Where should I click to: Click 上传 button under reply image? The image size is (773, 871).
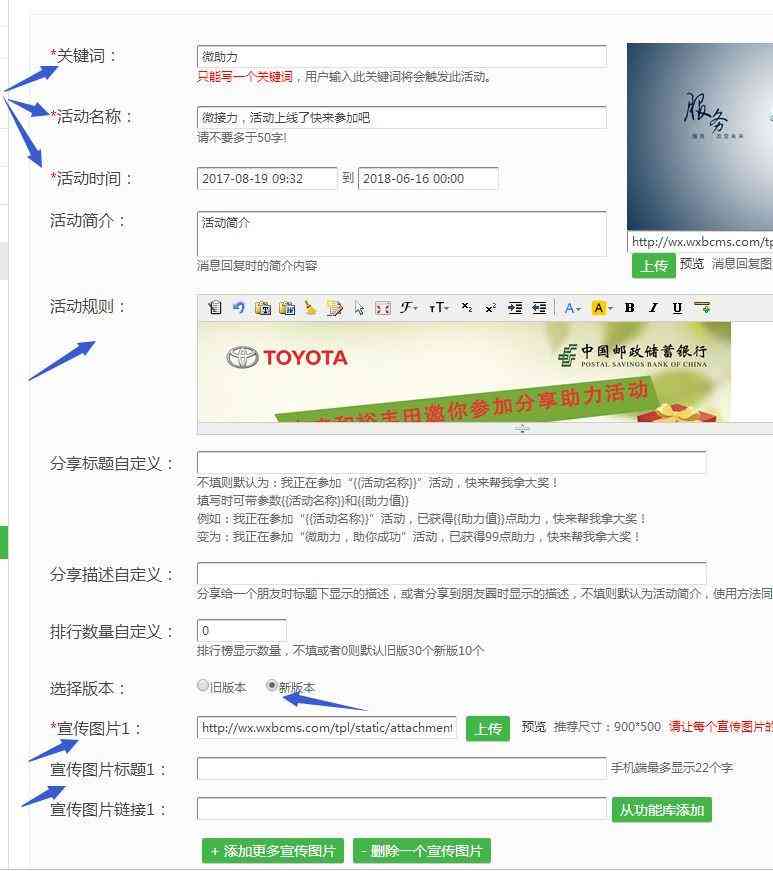click(x=654, y=266)
